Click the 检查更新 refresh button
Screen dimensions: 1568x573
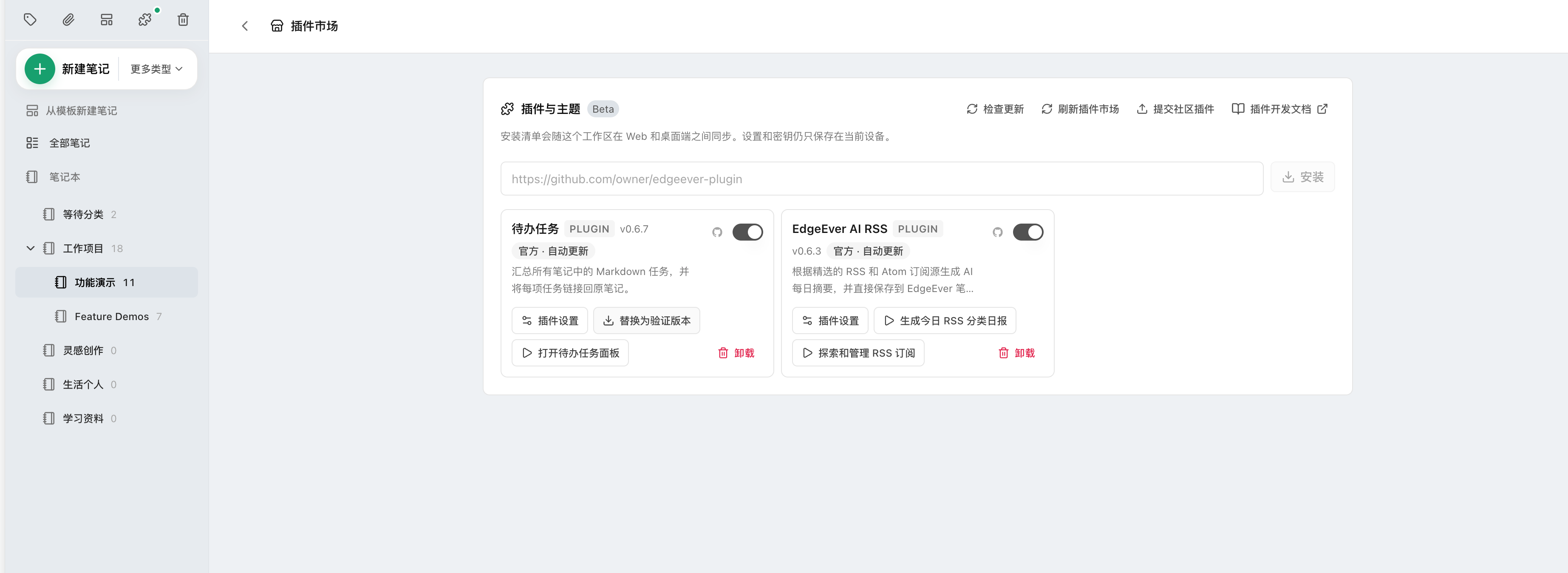(x=995, y=109)
